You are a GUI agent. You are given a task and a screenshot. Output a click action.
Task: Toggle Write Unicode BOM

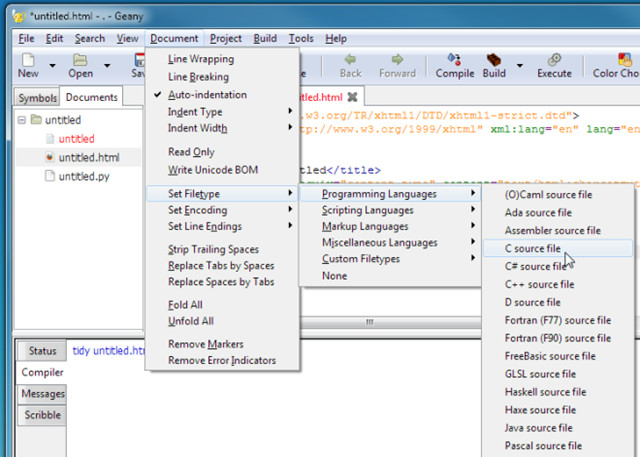(222, 170)
